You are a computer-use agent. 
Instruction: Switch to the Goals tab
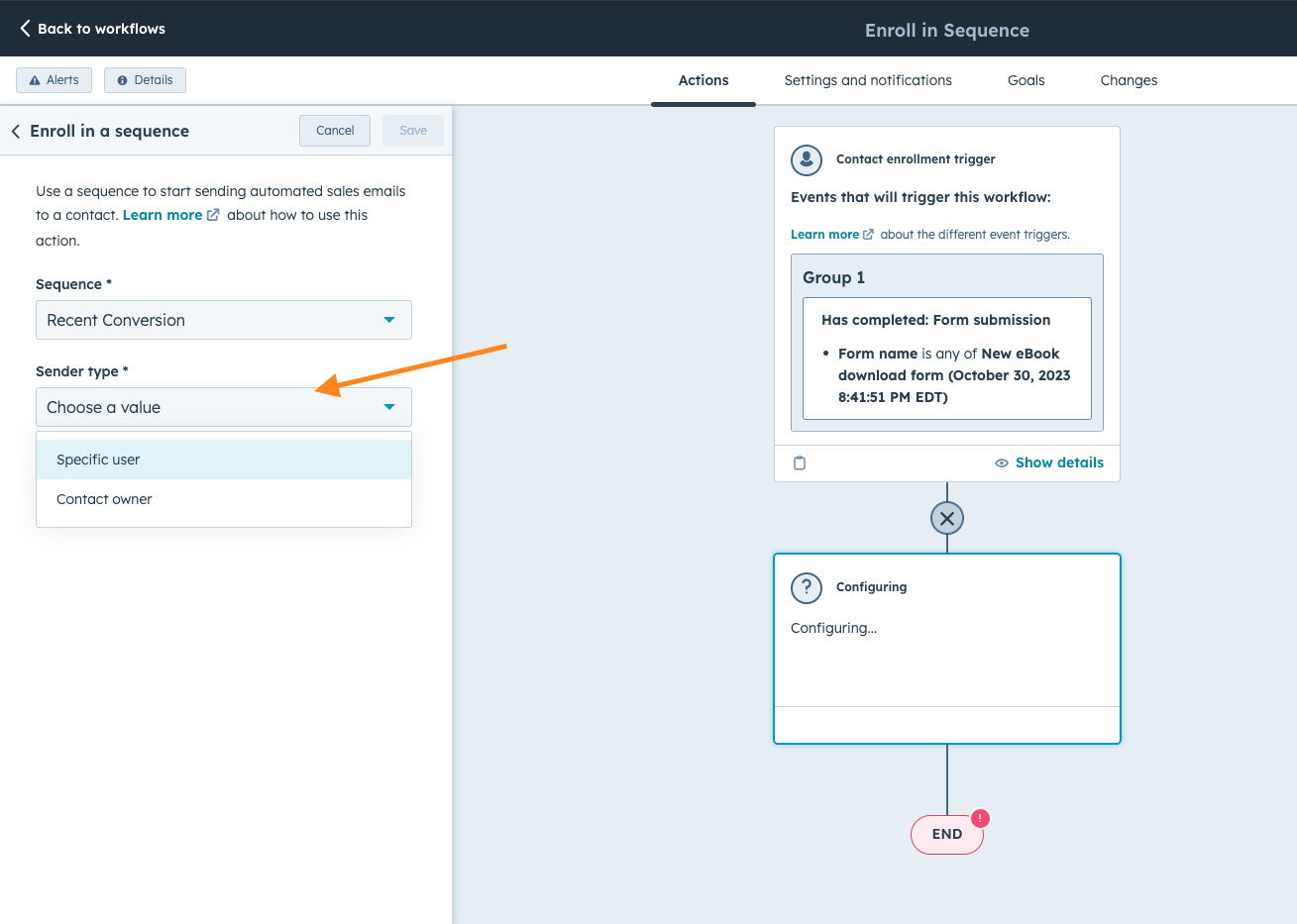click(1026, 80)
